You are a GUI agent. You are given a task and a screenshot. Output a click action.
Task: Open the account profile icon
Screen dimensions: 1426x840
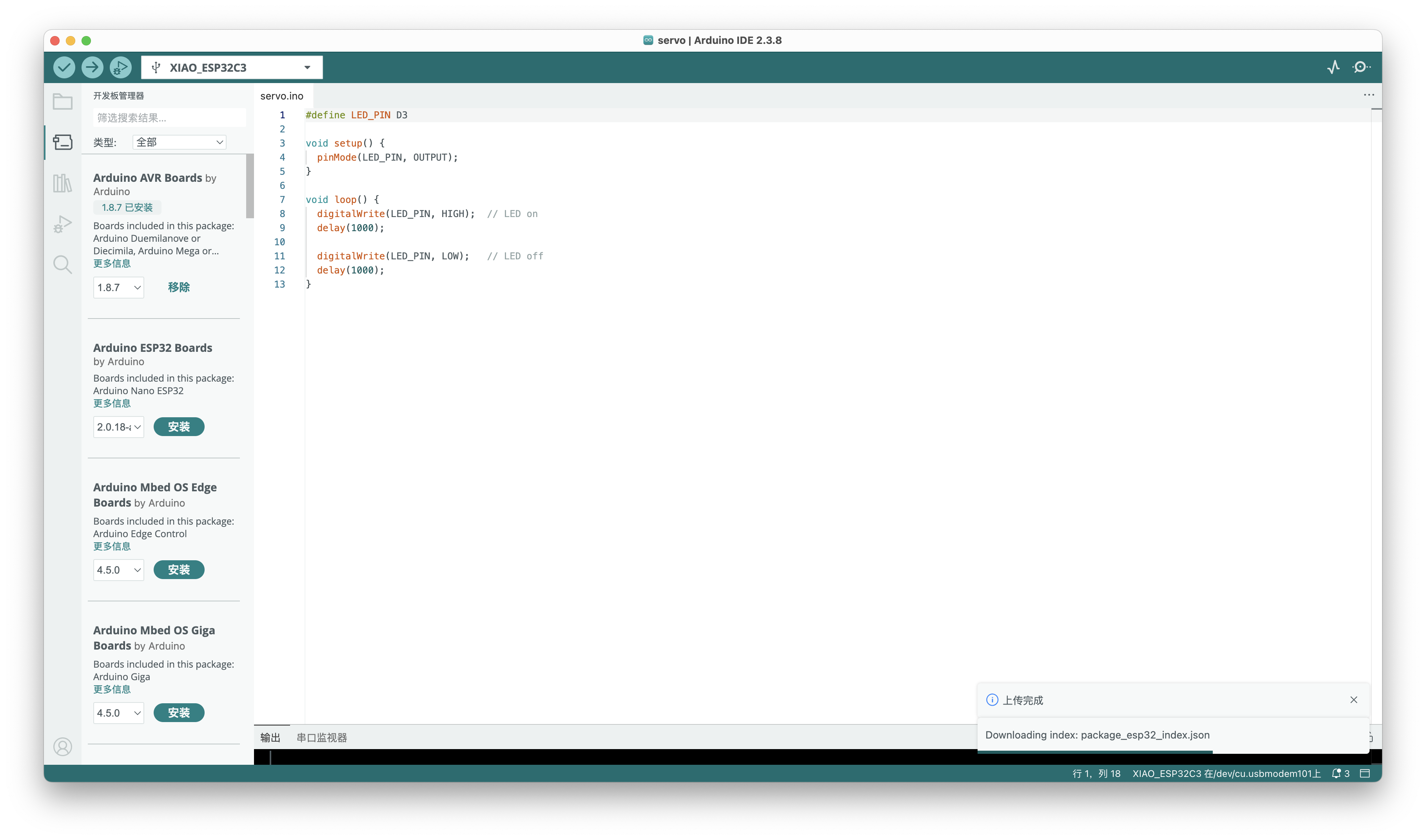click(x=62, y=747)
